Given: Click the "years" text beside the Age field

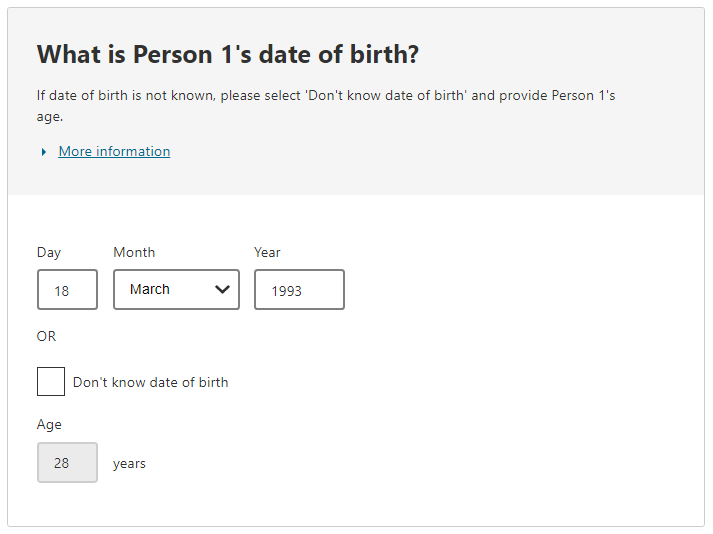Looking at the screenshot, I should tap(129, 464).
